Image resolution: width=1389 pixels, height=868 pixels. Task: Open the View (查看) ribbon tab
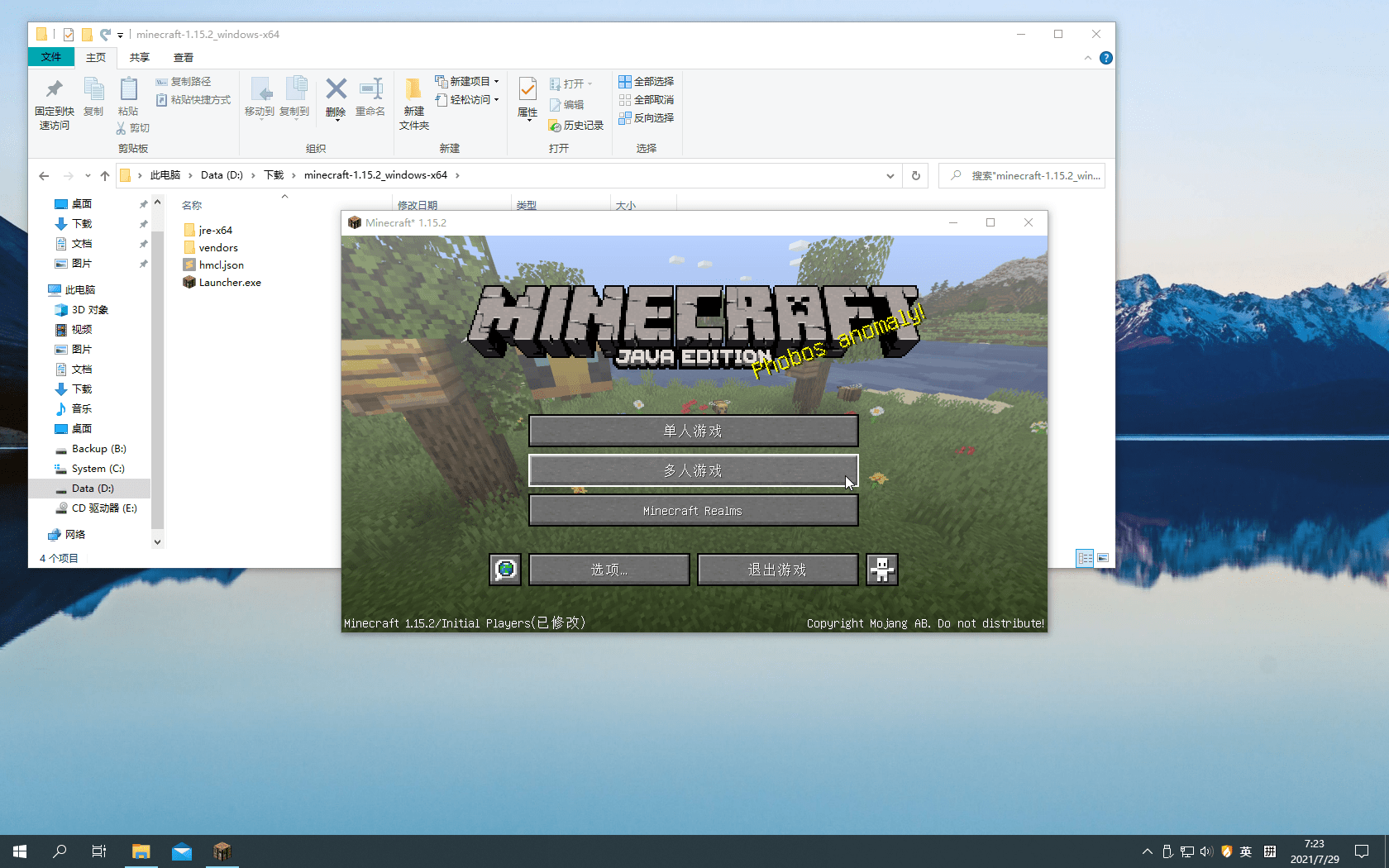click(184, 58)
